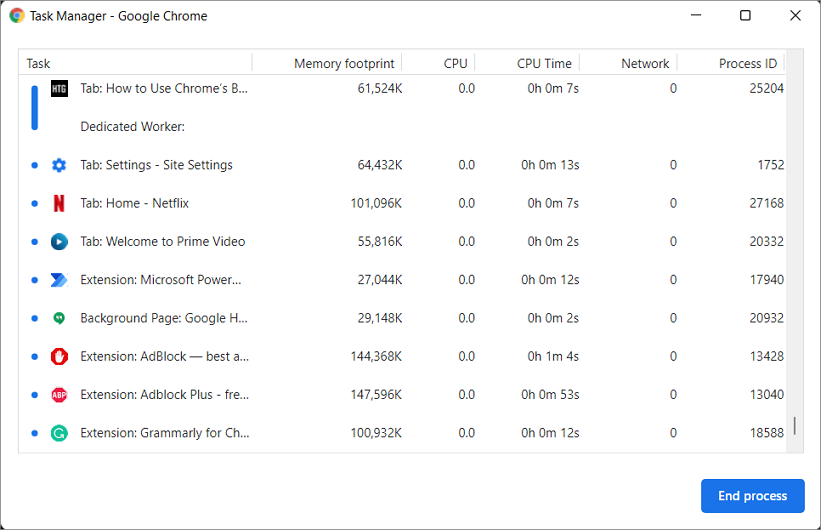This screenshot has width=821, height=530.
Task: Click the green Grammarly icon
Action: (x=59, y=433)
